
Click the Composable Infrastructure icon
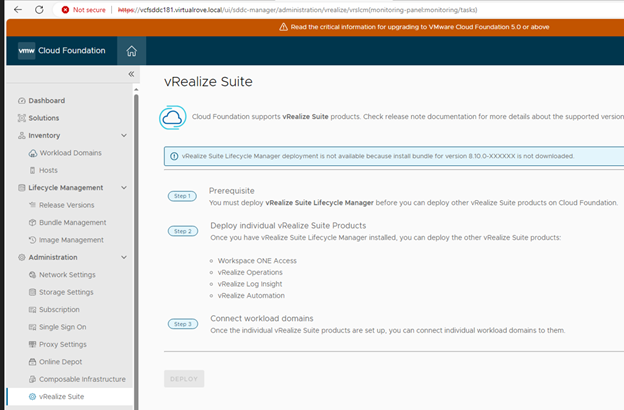coord(33,379)
